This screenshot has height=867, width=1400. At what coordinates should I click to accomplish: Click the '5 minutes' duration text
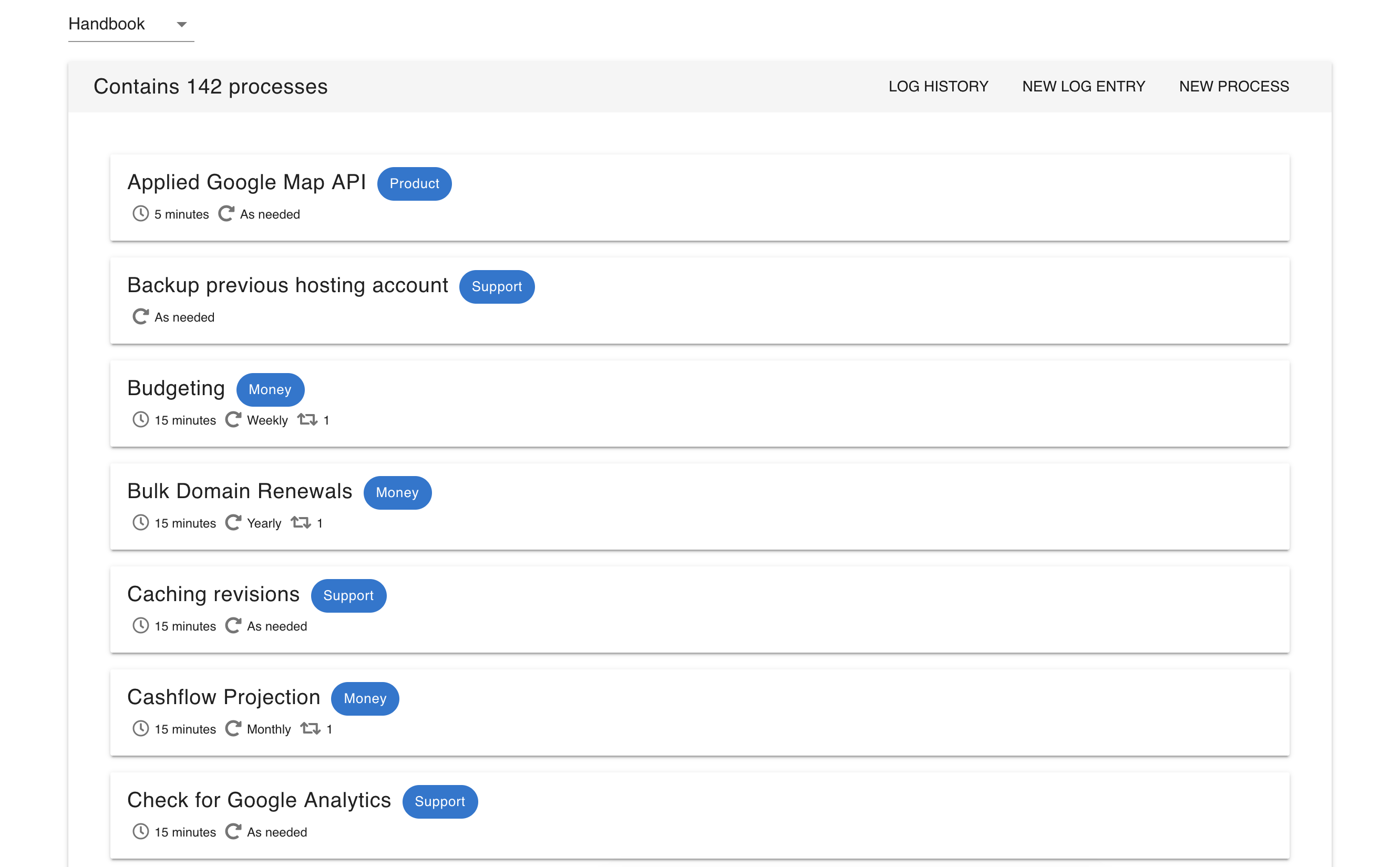[181, 214]
